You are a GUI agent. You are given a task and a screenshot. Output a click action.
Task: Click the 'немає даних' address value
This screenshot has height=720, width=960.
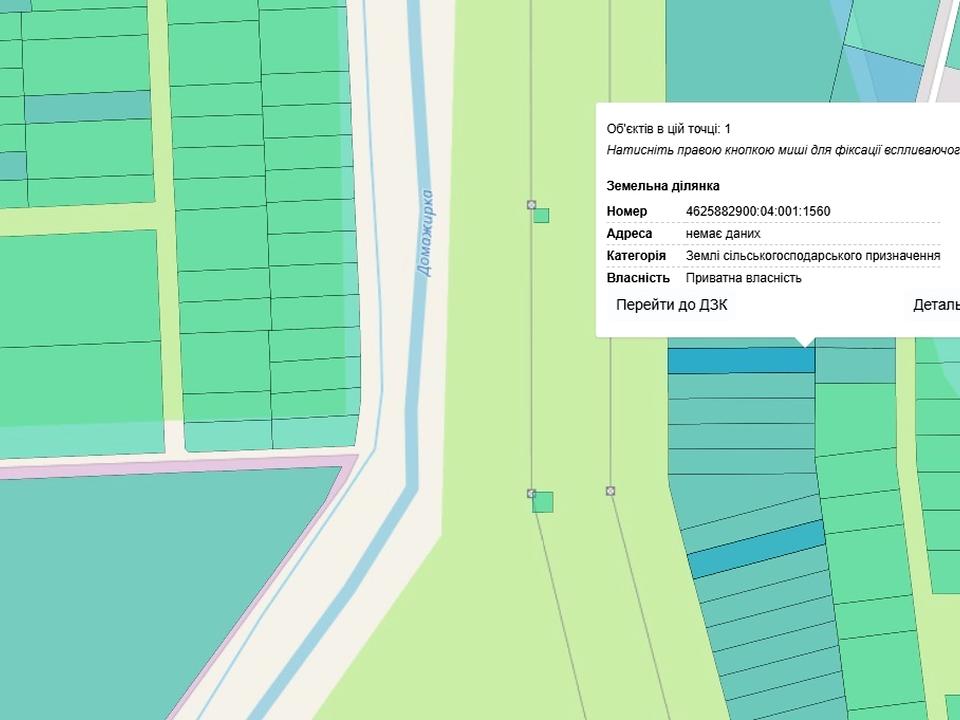722,233
